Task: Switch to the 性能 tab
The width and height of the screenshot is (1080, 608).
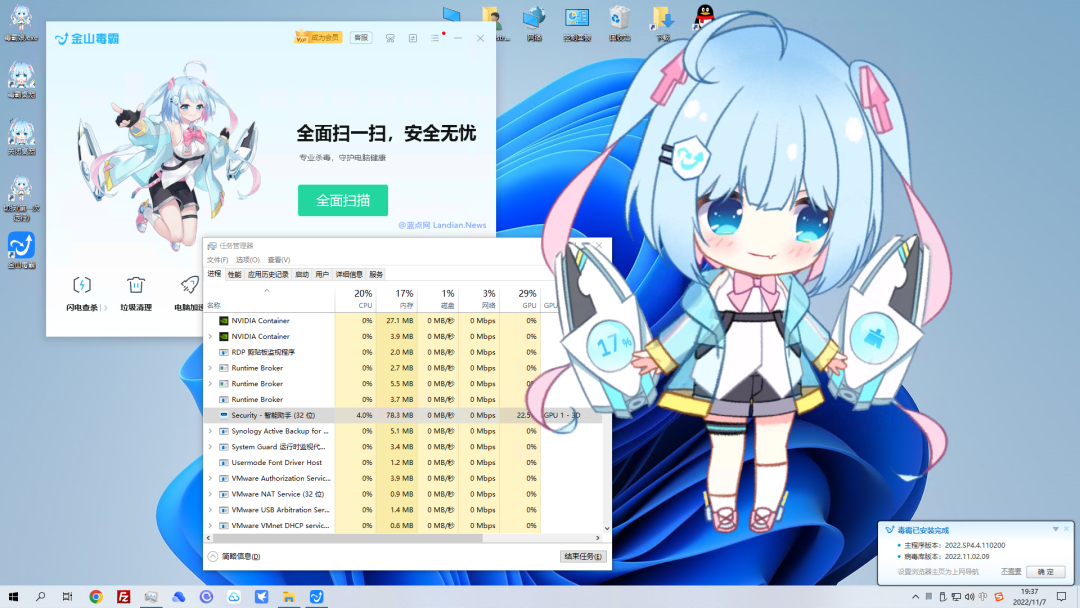Action: tap(234, 275)
